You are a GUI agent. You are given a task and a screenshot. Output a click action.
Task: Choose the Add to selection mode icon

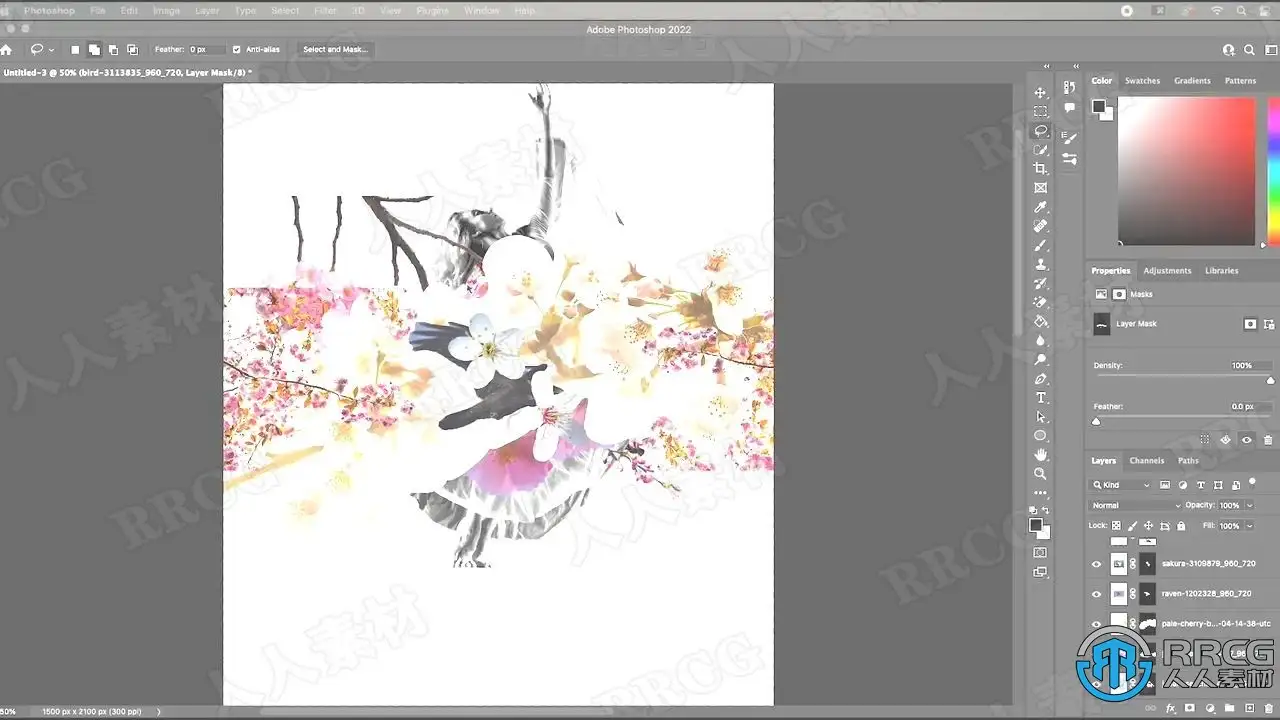[x=93, y=49]
